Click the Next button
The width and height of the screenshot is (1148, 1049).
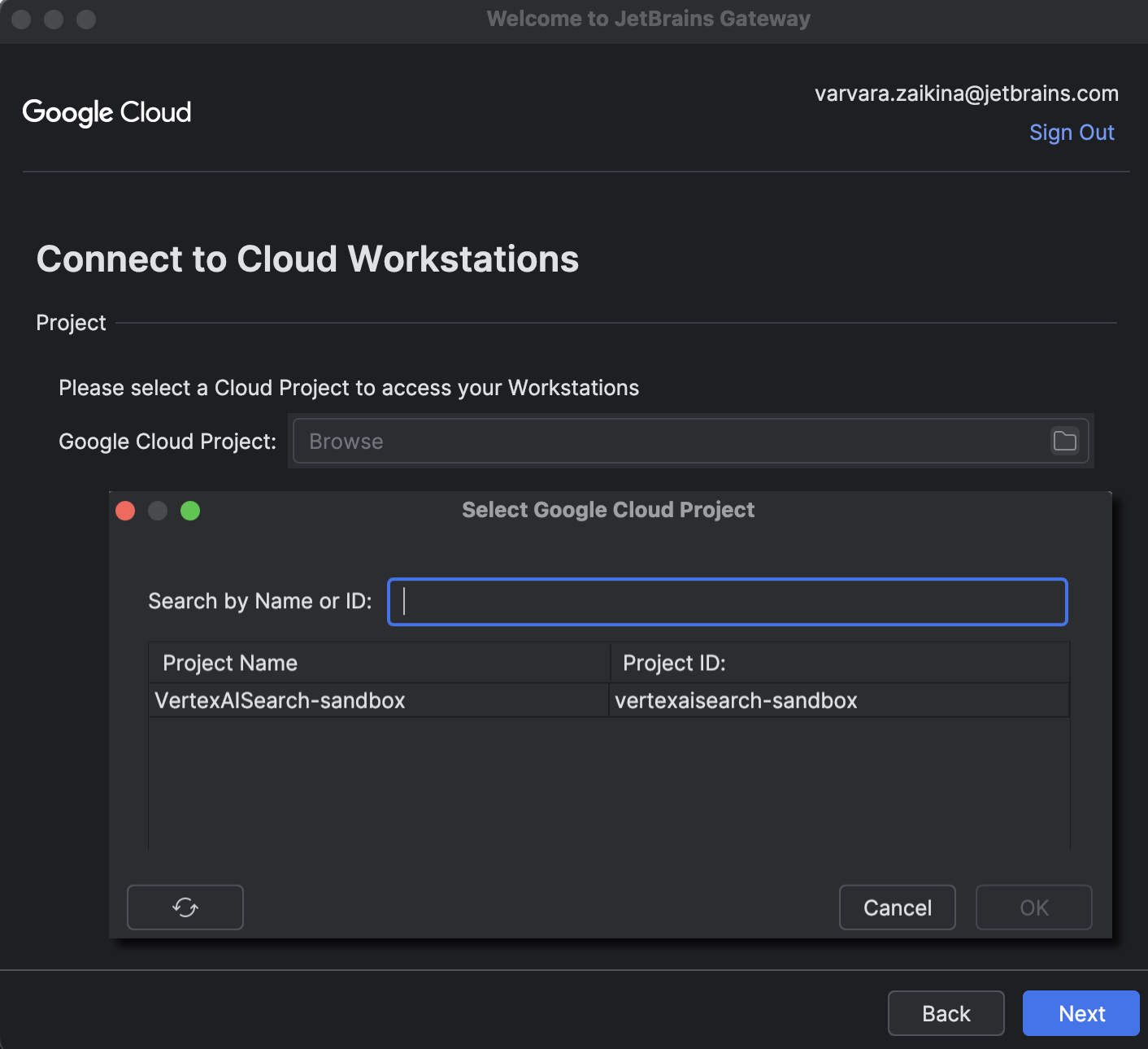tap(1081, 1013)
